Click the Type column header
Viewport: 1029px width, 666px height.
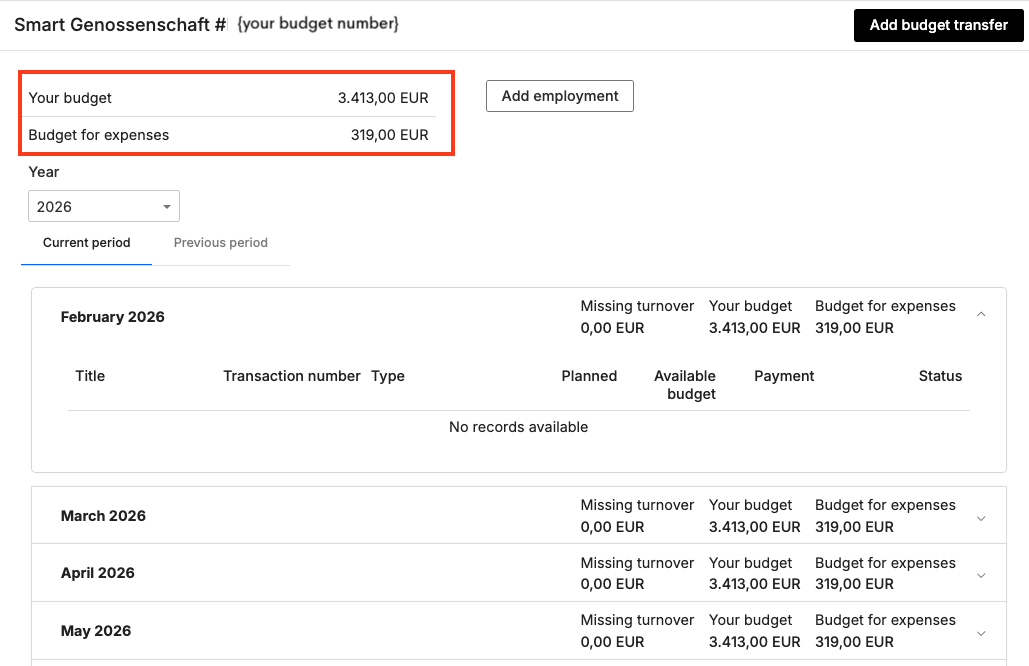coord(388,377)
